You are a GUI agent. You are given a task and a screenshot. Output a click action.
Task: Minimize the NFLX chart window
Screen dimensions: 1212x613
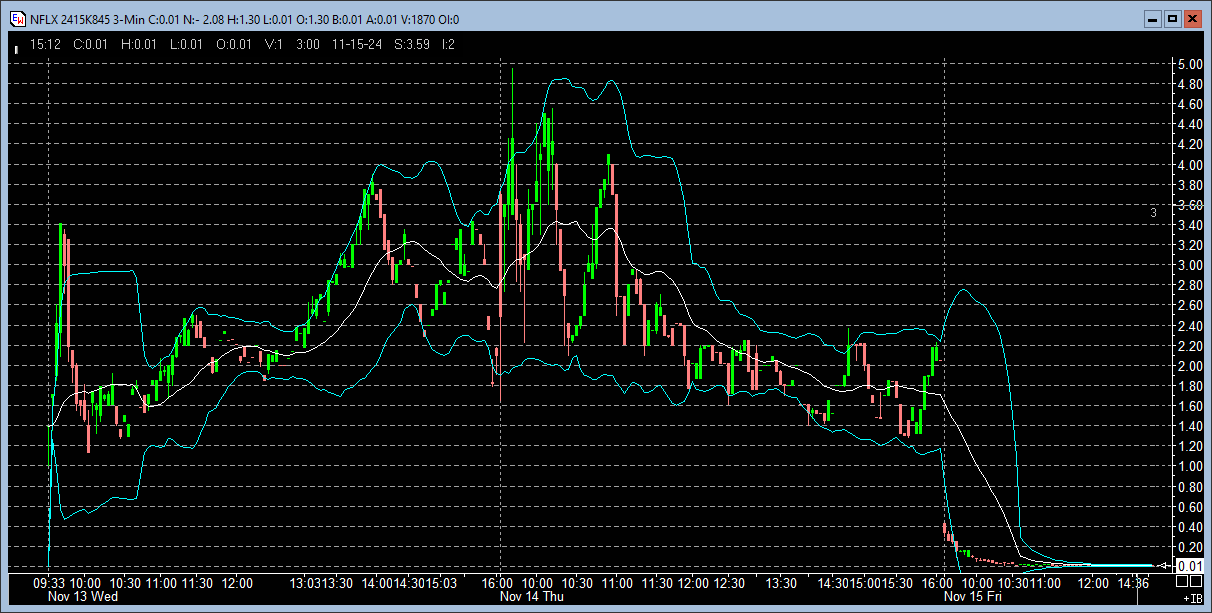1151,18
